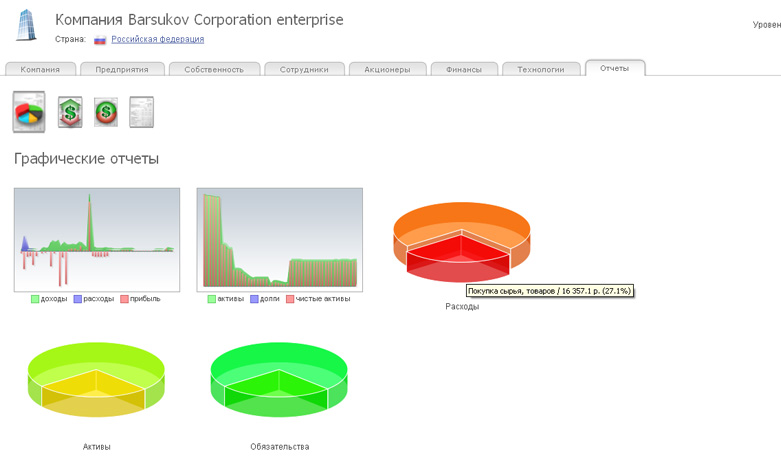Click the Компания Barsukov Corporation enterprise title

(199, 20)
